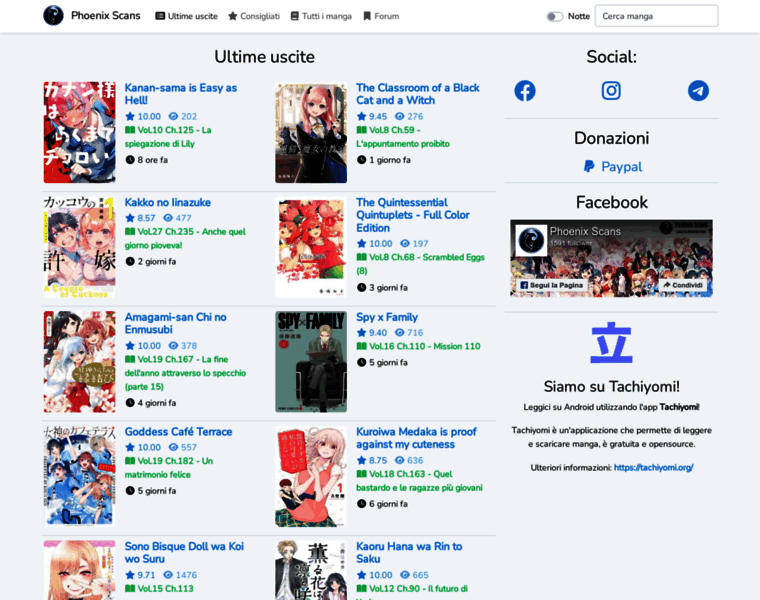The height and width of the screenshot is (600, 760).
Task: Click the Phoenix Scans logo icon
Action: pyautogui.click(x=53, y=16)
